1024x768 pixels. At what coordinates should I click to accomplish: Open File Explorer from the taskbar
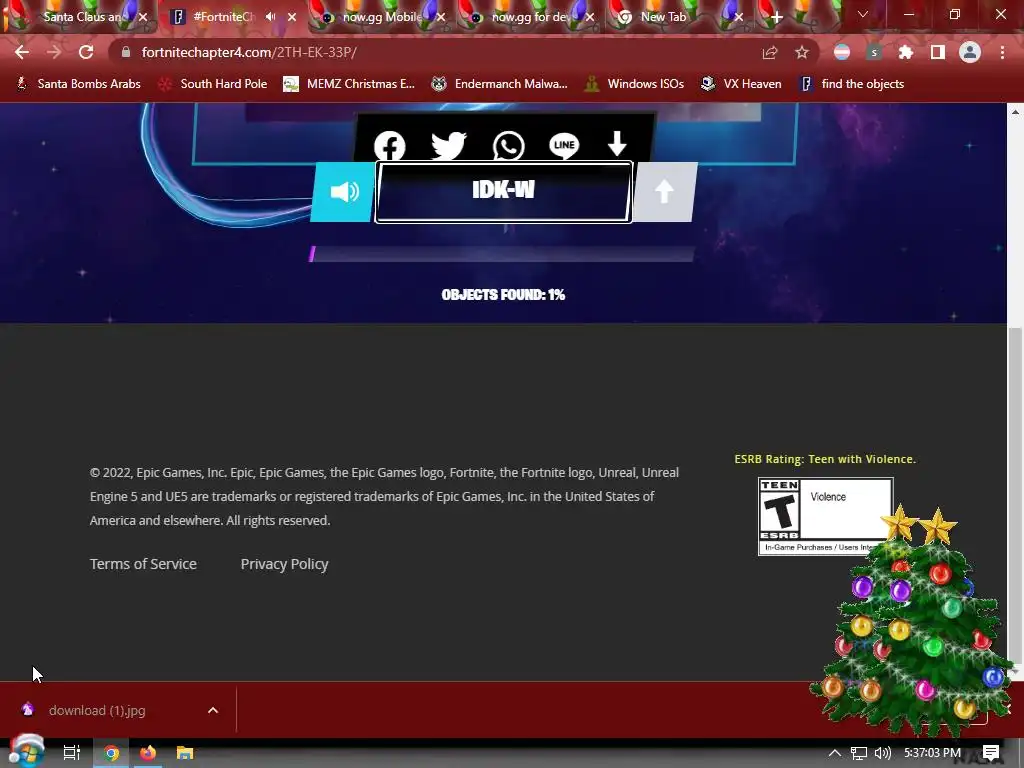coord(185,752)
